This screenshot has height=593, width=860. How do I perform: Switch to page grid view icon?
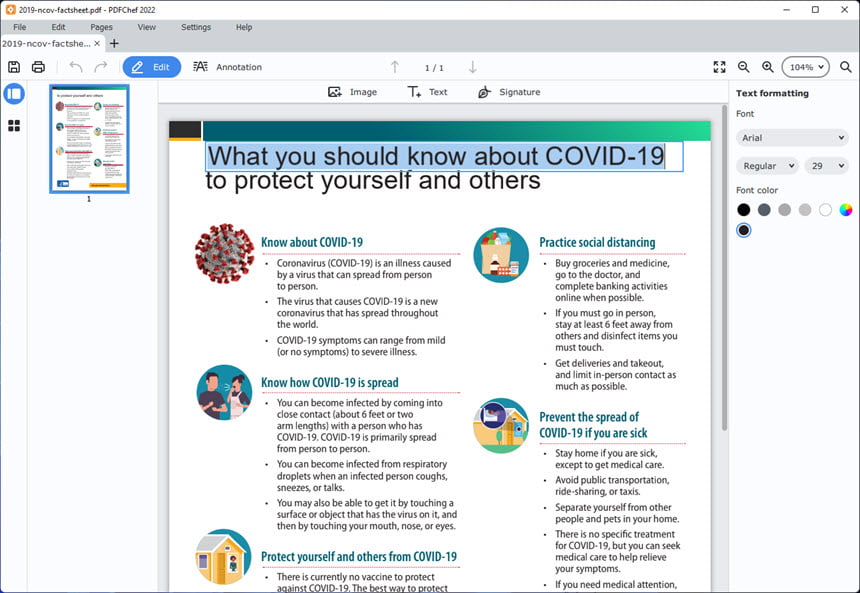14,126
